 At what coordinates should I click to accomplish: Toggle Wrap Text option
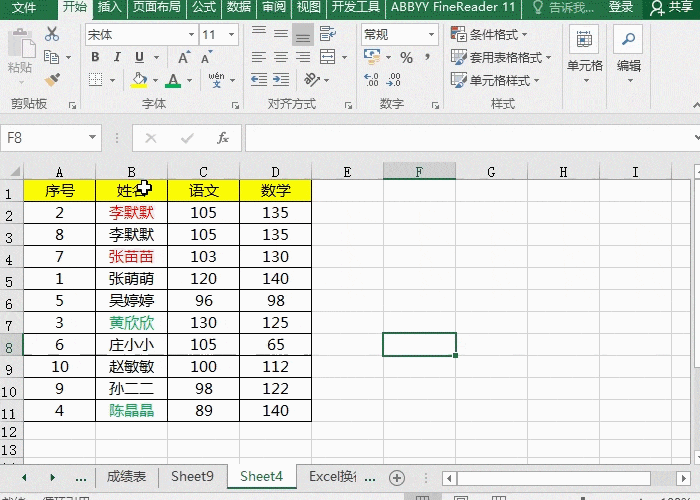tap(328, 34)
